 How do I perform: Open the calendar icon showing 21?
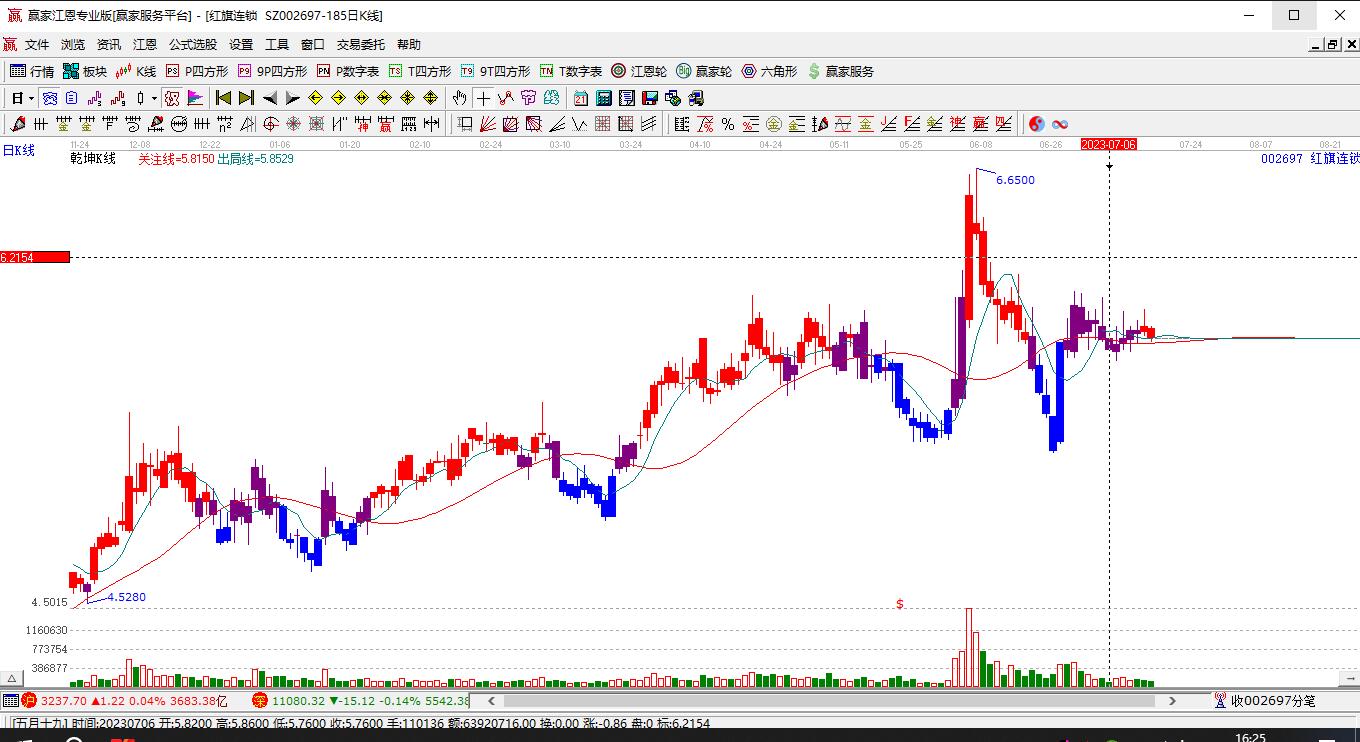(581, 98)
